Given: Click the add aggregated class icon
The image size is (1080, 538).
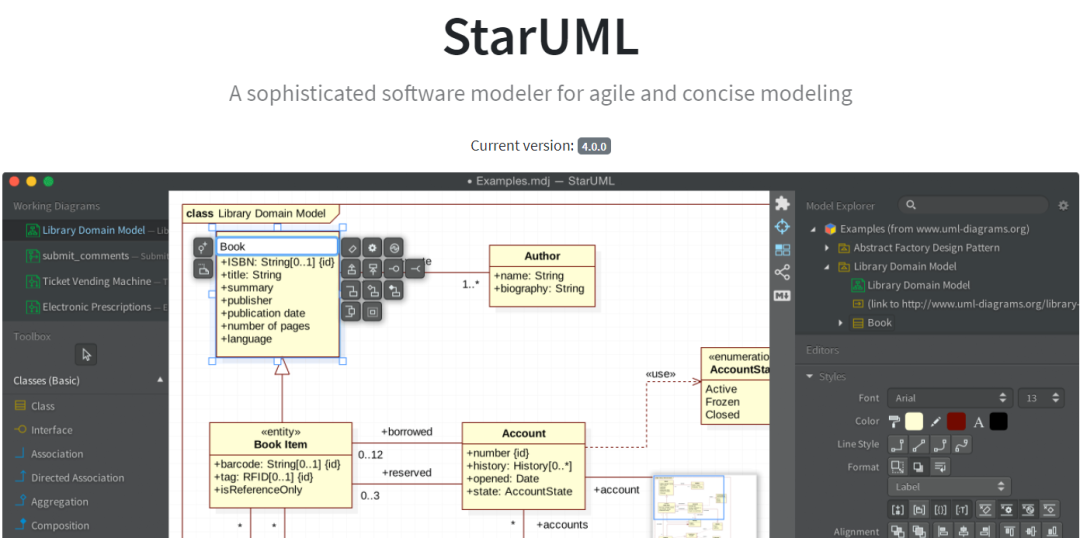Looking at the screenshot, I should [x=373, y=289].
